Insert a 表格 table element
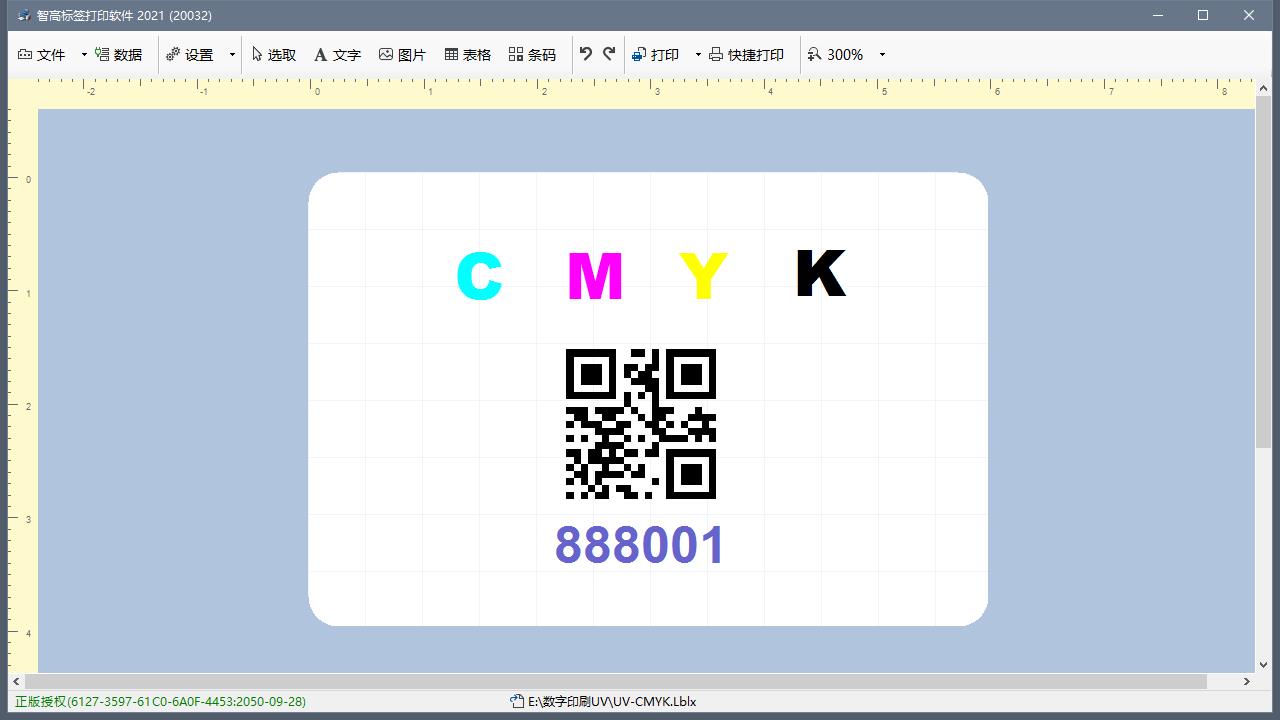Image resolution: width=1280 pixels, height=720 pixels. [468, 55]
